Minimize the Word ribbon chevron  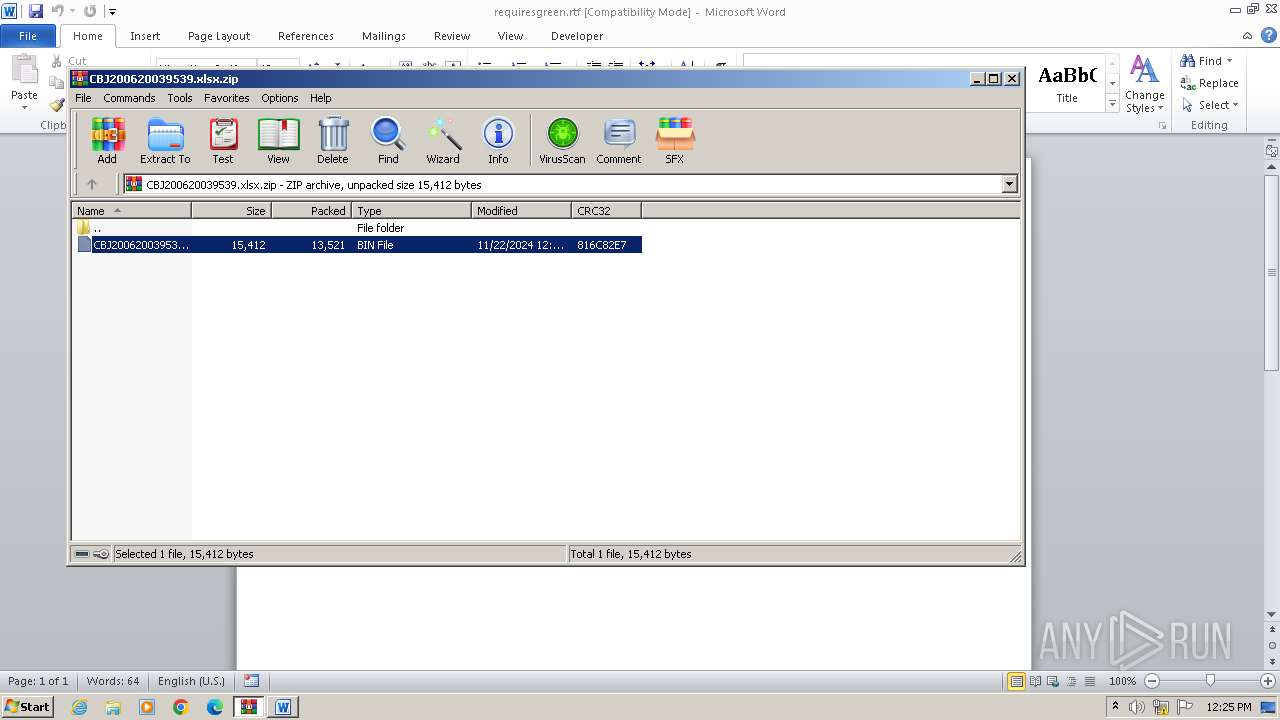(x=1249, y=35)
